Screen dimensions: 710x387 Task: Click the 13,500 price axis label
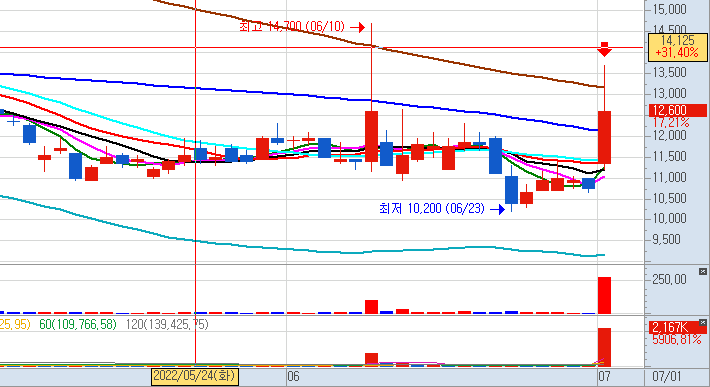point(669,72)
